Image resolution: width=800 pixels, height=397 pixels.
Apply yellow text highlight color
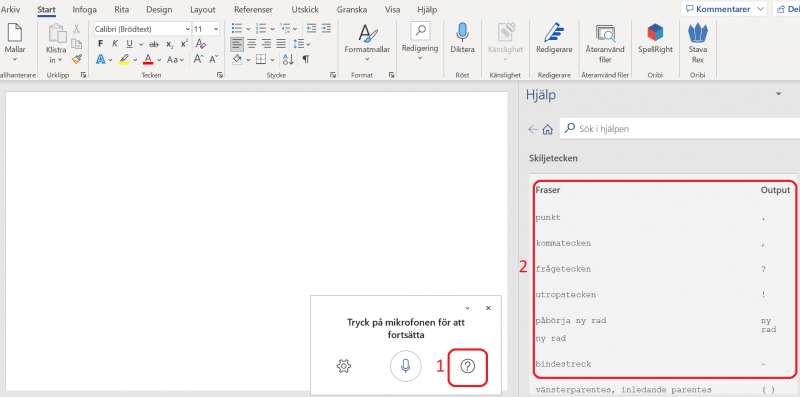[124, 60]
